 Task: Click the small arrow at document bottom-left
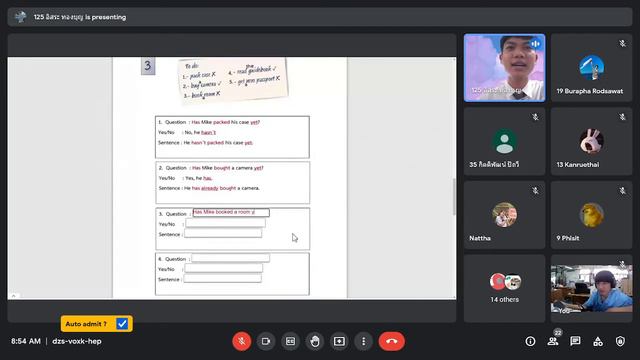click(13, 296)
